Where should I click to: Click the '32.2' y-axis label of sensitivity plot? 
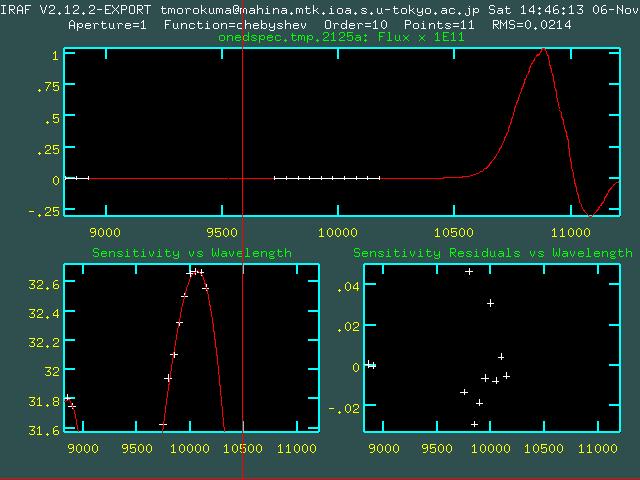(44, 342)
